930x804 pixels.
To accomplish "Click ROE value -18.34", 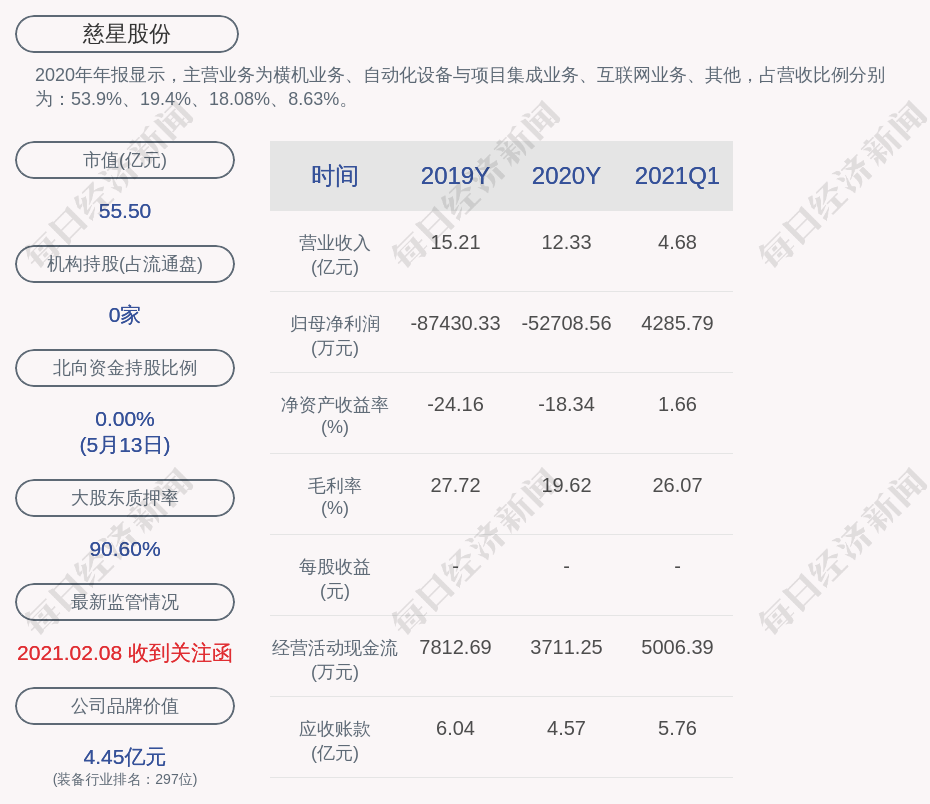I will pos(566,404).
